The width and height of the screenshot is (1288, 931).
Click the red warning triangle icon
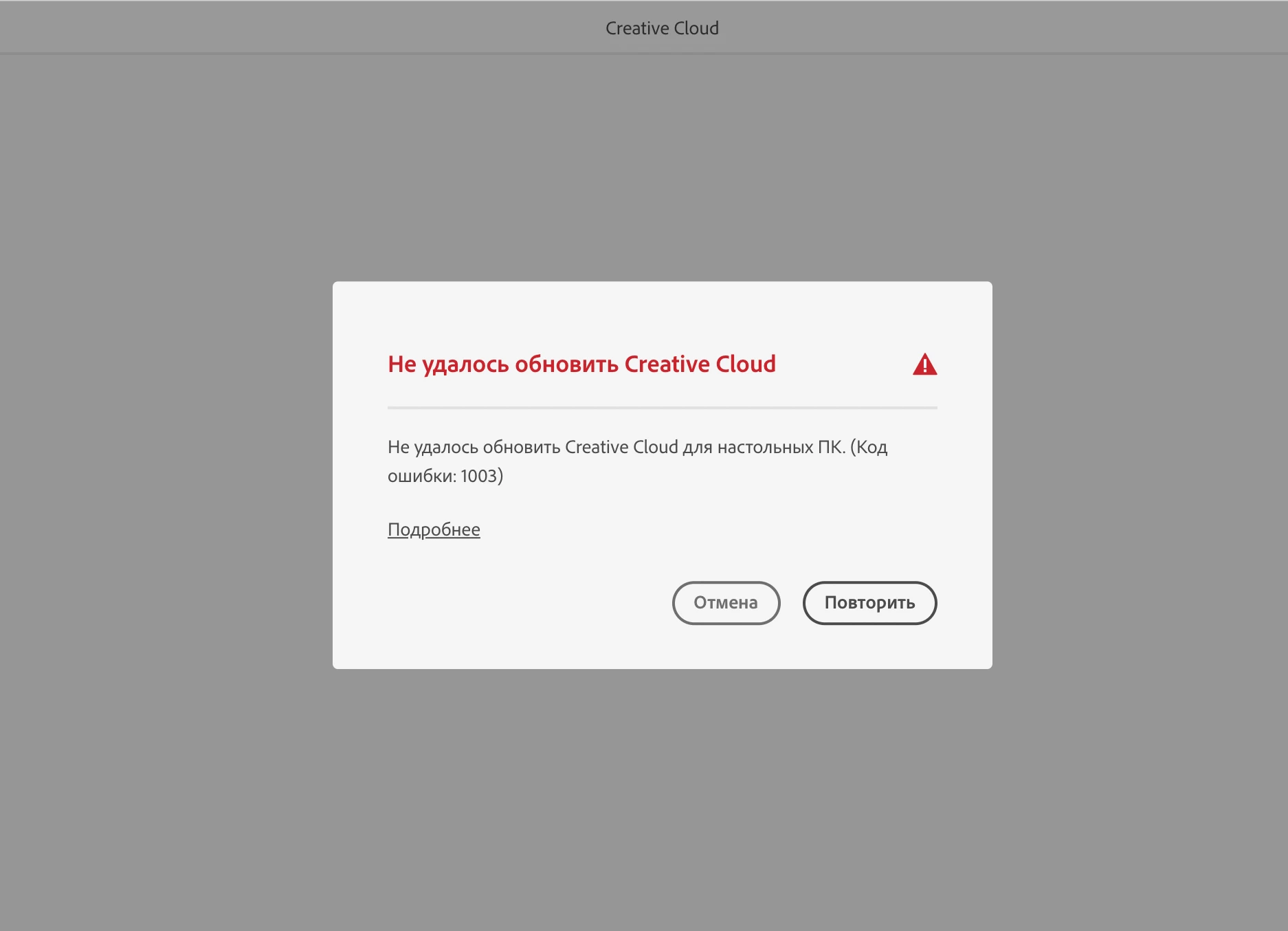point(924,364)
